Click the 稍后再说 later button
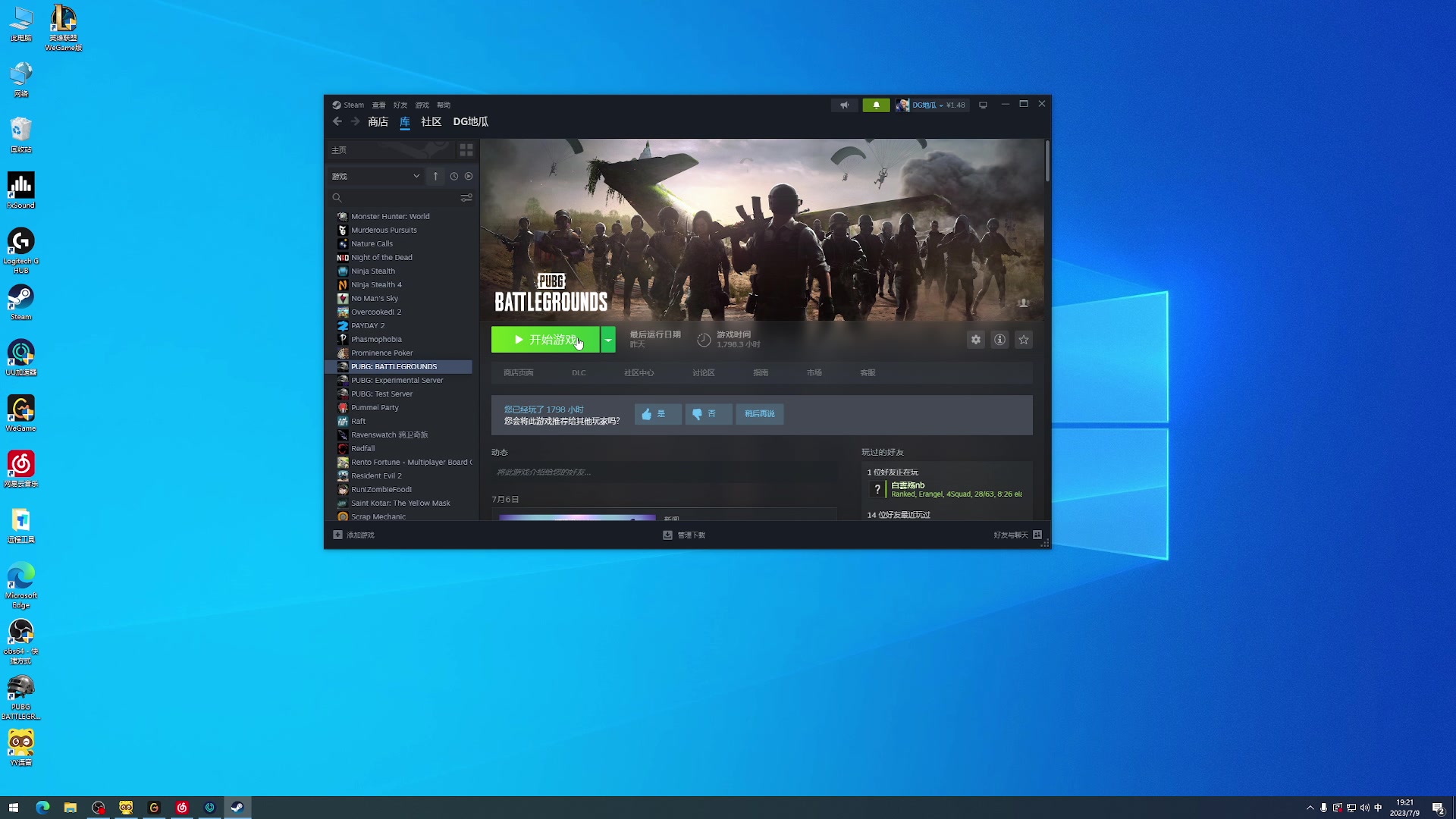Image resolution: width=1456 pixels, height=819 pixels. coord(760,414)
